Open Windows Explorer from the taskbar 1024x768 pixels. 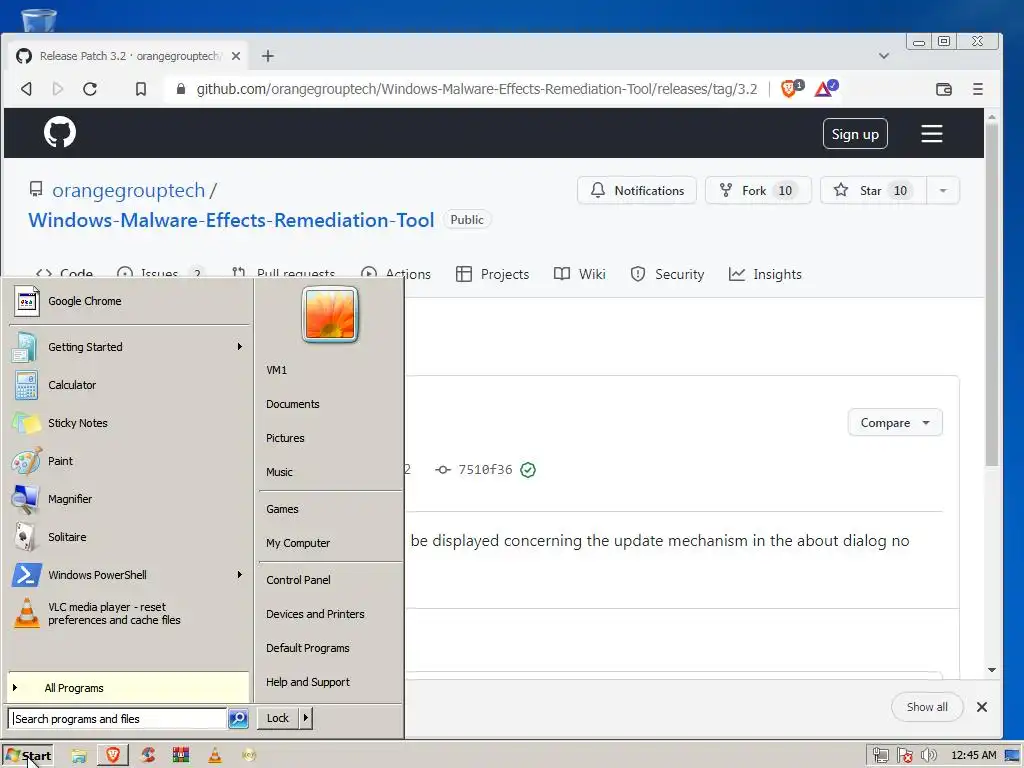pyautogui.click(x=79, y=756)
